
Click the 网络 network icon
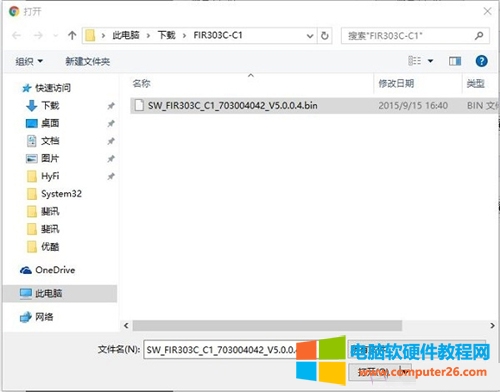point(26,317)
